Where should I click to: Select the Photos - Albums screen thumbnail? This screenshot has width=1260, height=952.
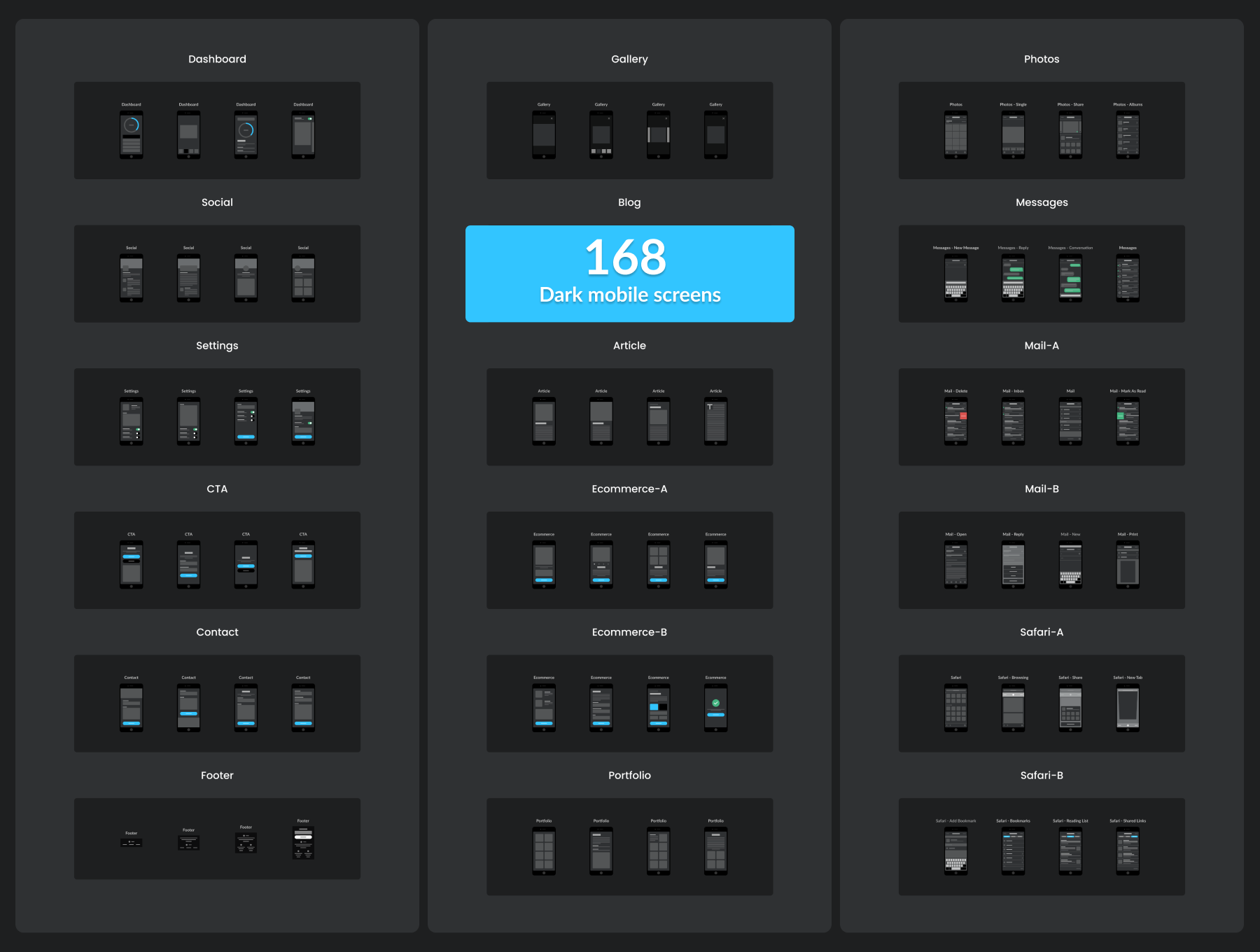(1128, 135)
